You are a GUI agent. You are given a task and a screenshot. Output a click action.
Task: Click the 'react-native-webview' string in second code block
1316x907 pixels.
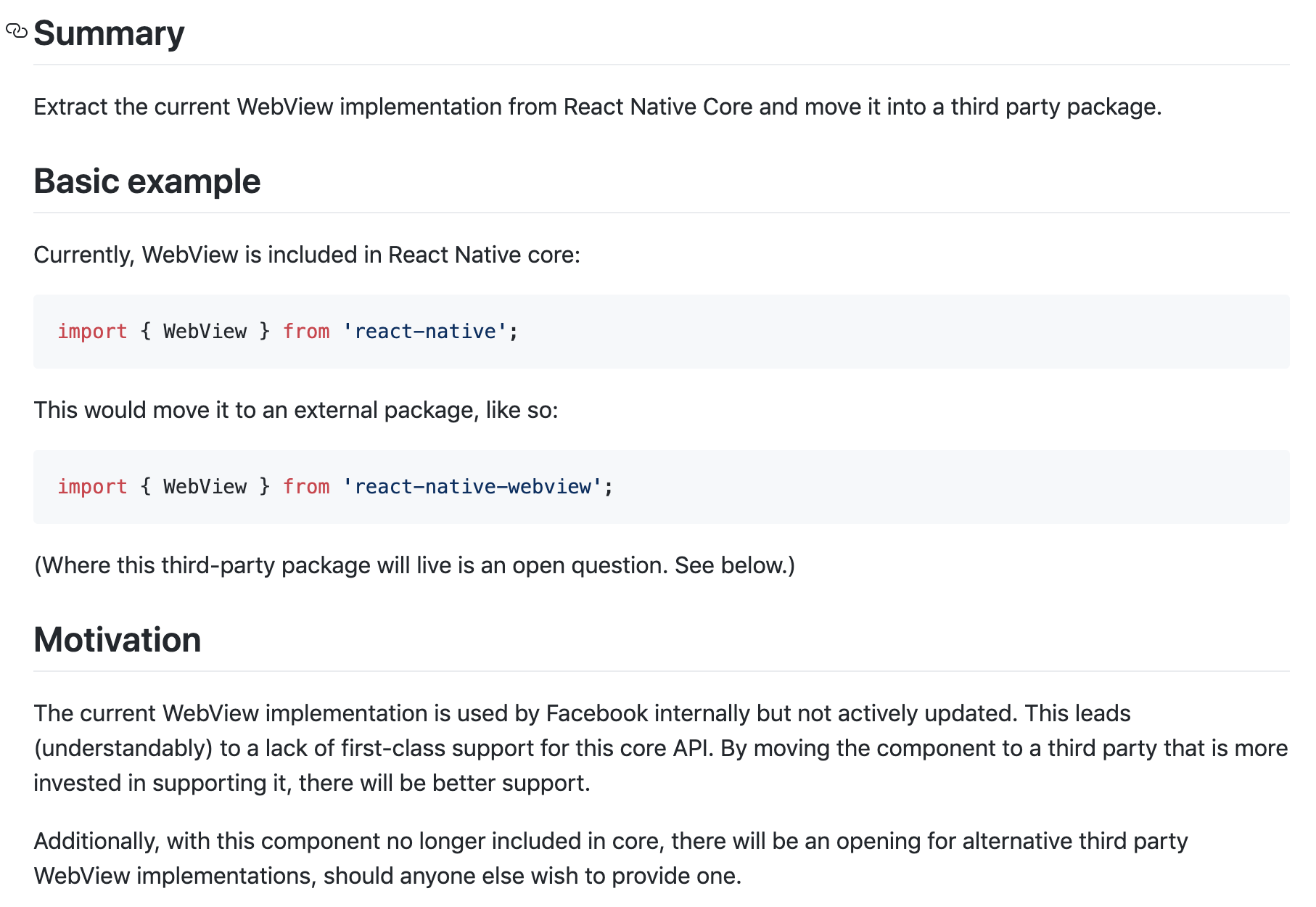pyautogui.click(x=472, y=487)
